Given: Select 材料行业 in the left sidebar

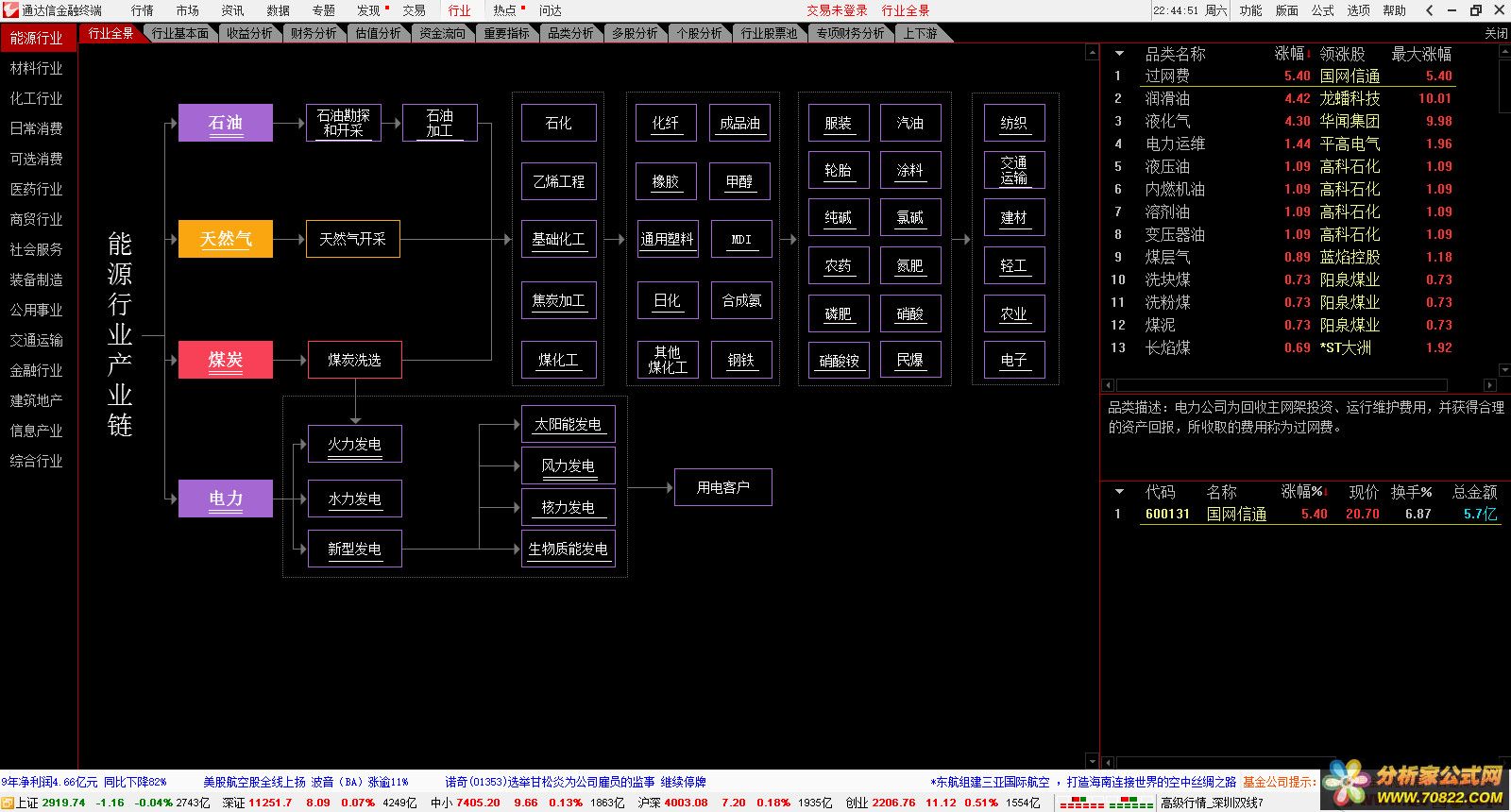Looking at the screenshot, I should tap(37, 68).
